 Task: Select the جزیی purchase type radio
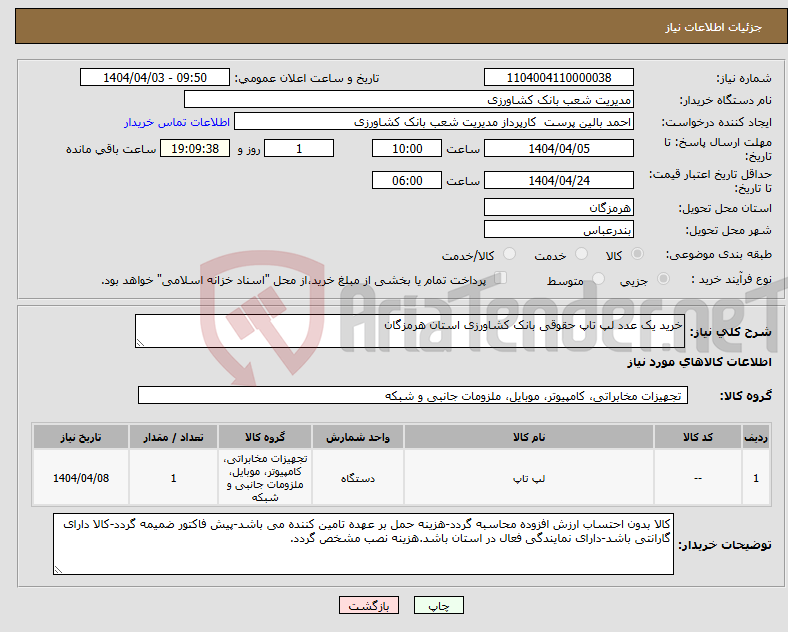tap(663, 278)
